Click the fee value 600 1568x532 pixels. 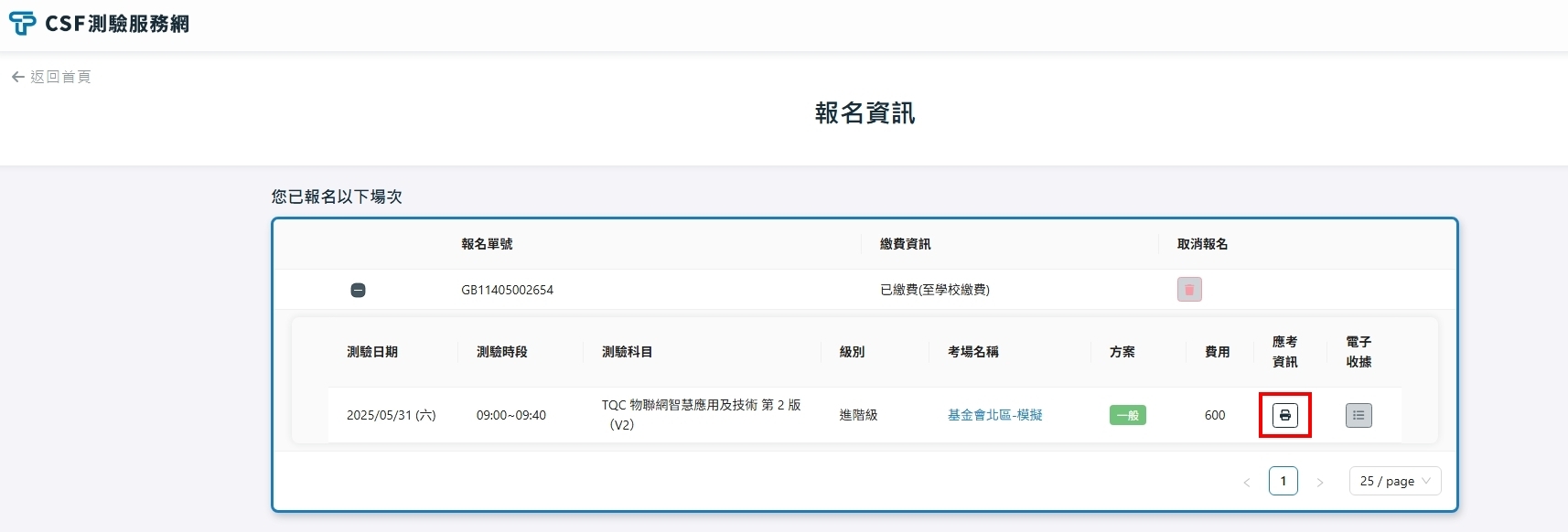(x=1215, y=415)
